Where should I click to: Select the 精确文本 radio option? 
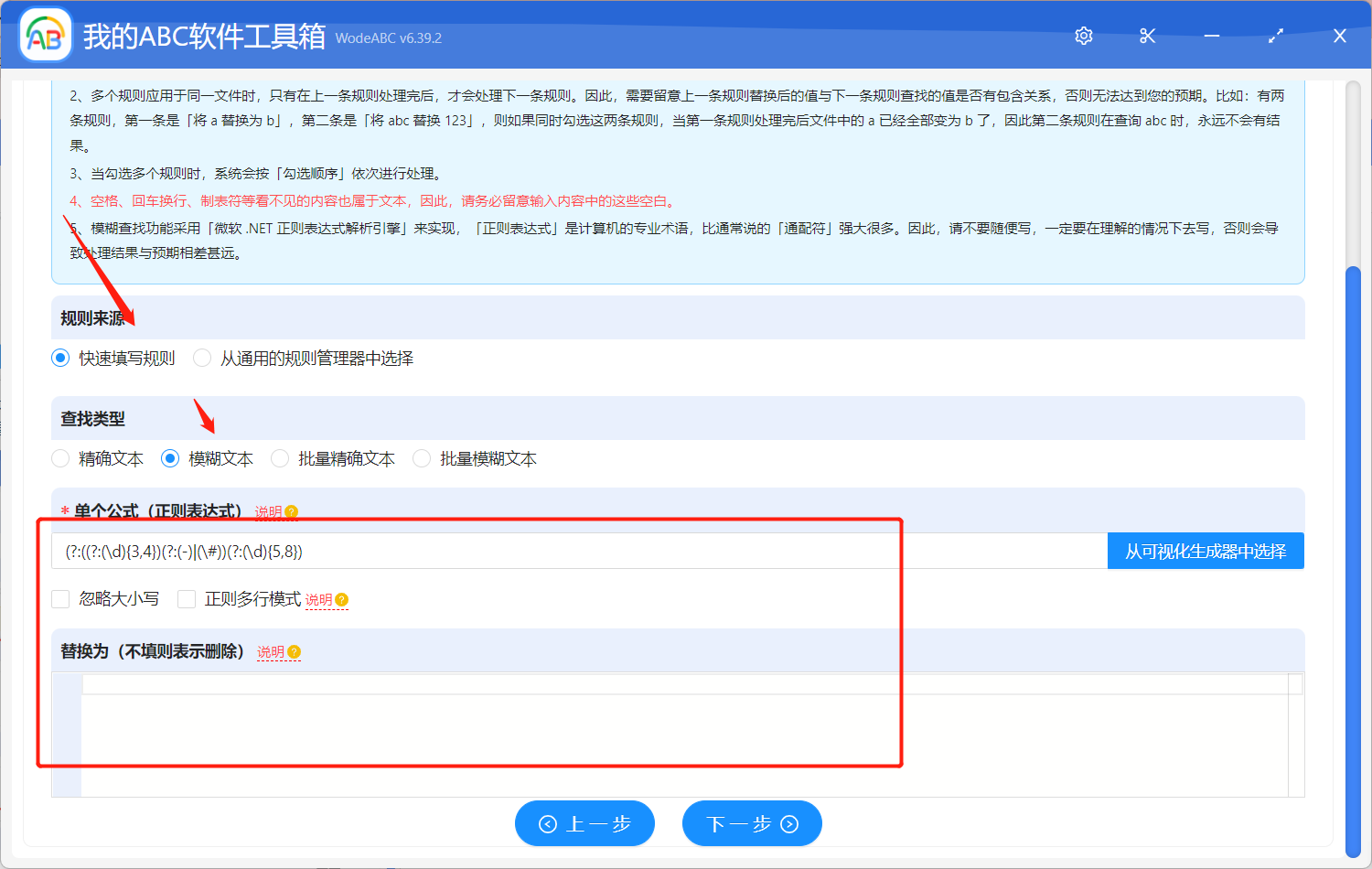point(60,458)
